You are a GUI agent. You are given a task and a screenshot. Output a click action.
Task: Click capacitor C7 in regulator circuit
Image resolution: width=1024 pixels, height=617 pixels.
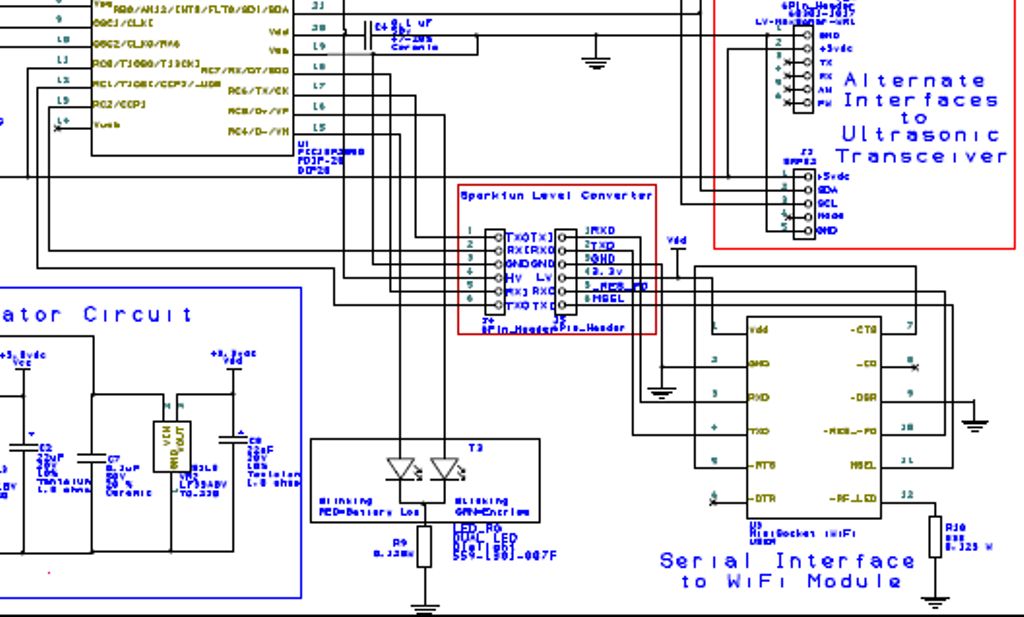pyautogui.click(x=92, y=458)
